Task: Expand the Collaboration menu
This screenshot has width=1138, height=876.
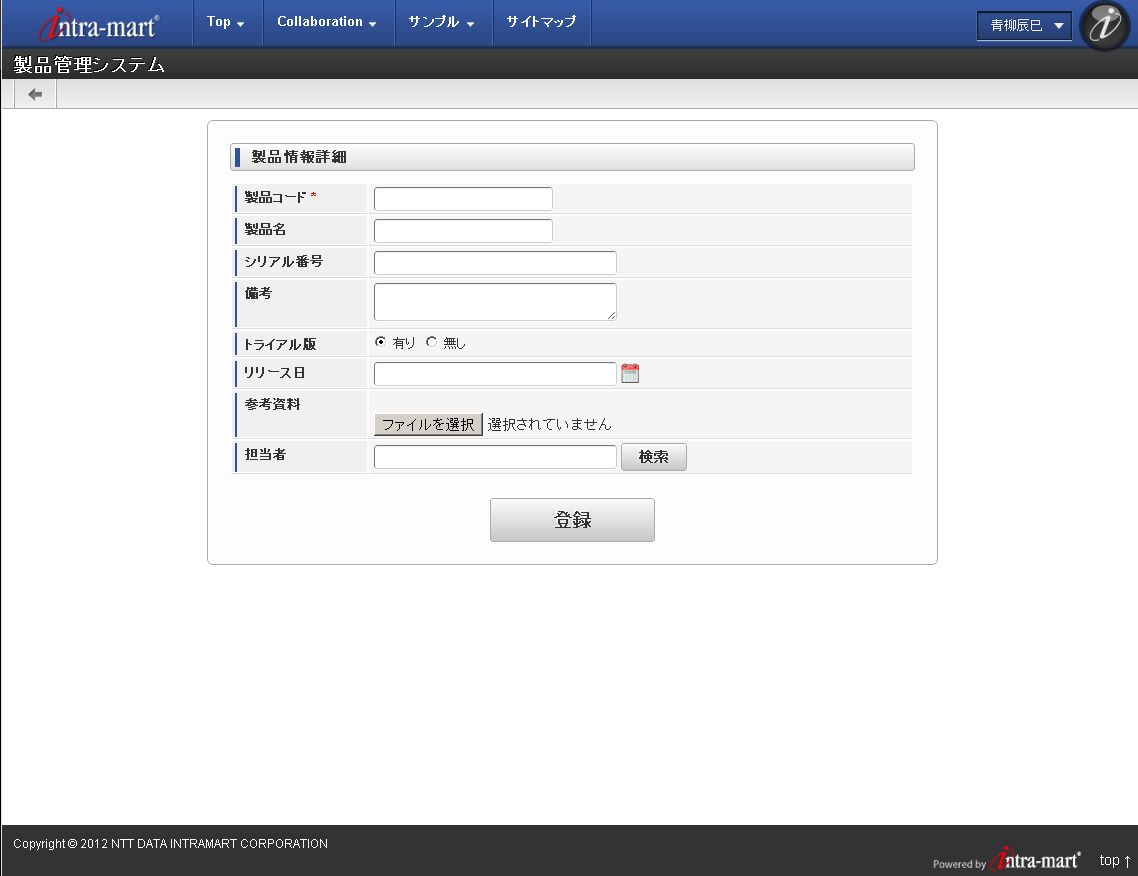Action: [327, 22]
